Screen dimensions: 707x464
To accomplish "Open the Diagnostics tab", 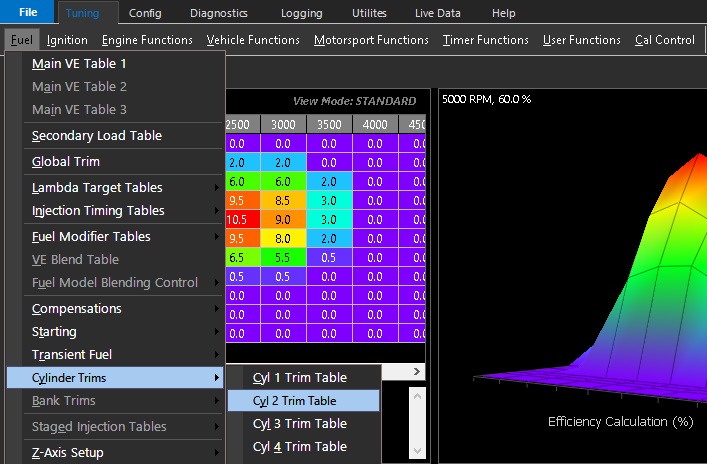I will click(218, 13).
